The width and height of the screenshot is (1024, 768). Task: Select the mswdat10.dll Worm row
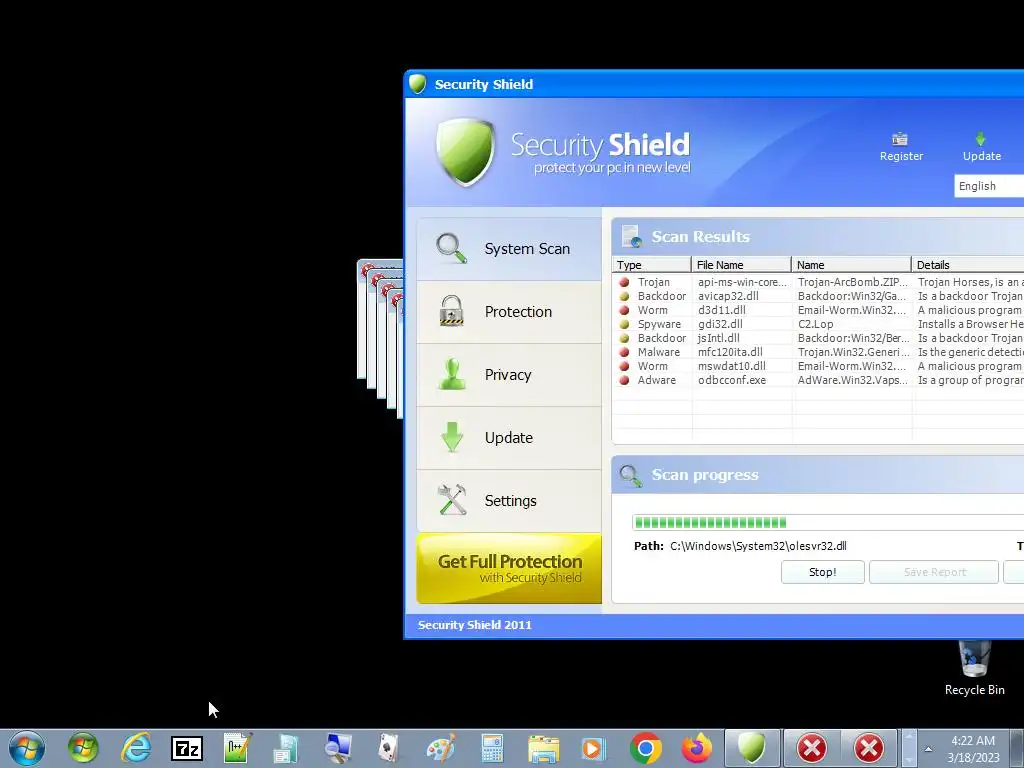[818, 366]
